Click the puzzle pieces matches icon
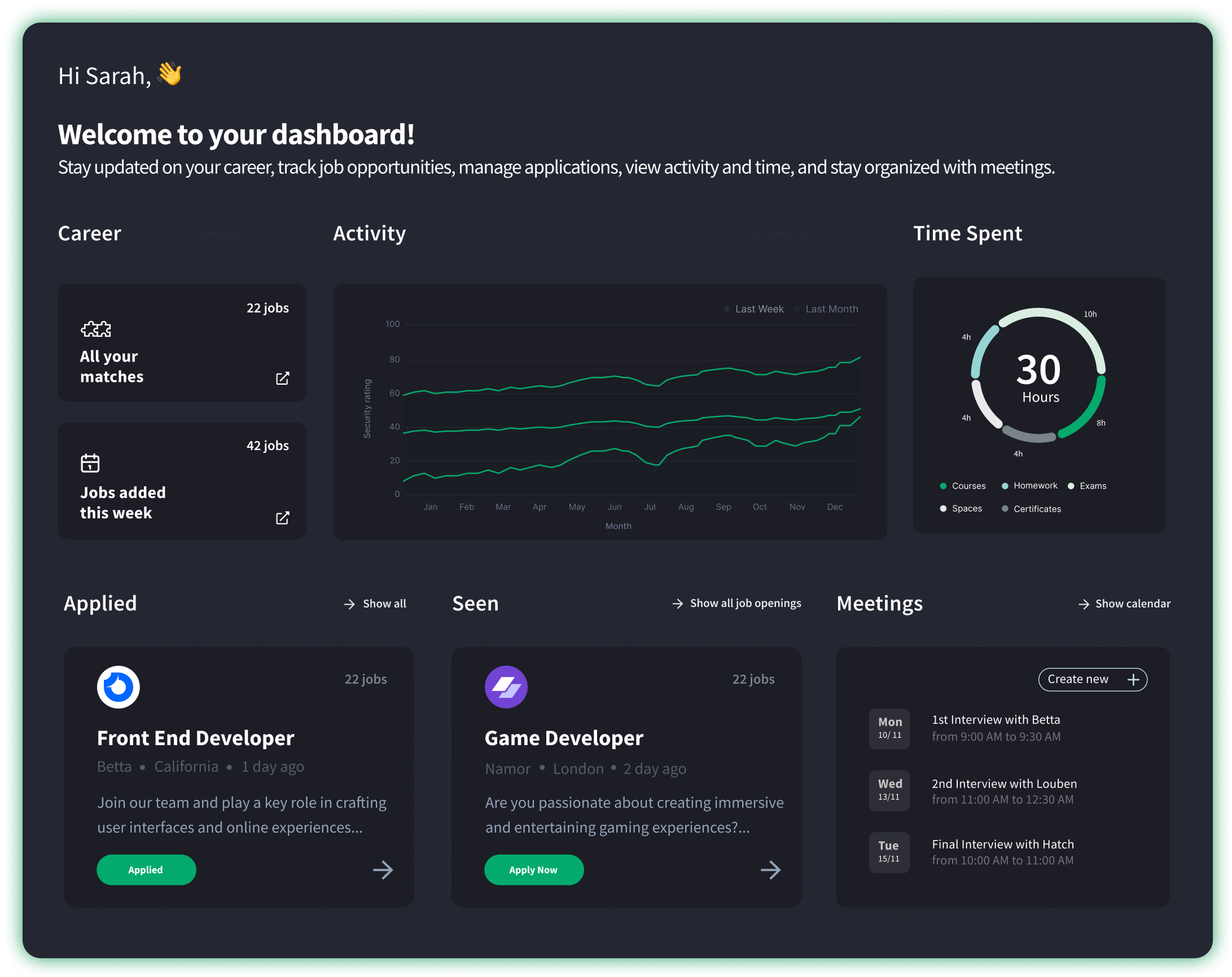1232x977 pixels. click(x=96, y=329)
